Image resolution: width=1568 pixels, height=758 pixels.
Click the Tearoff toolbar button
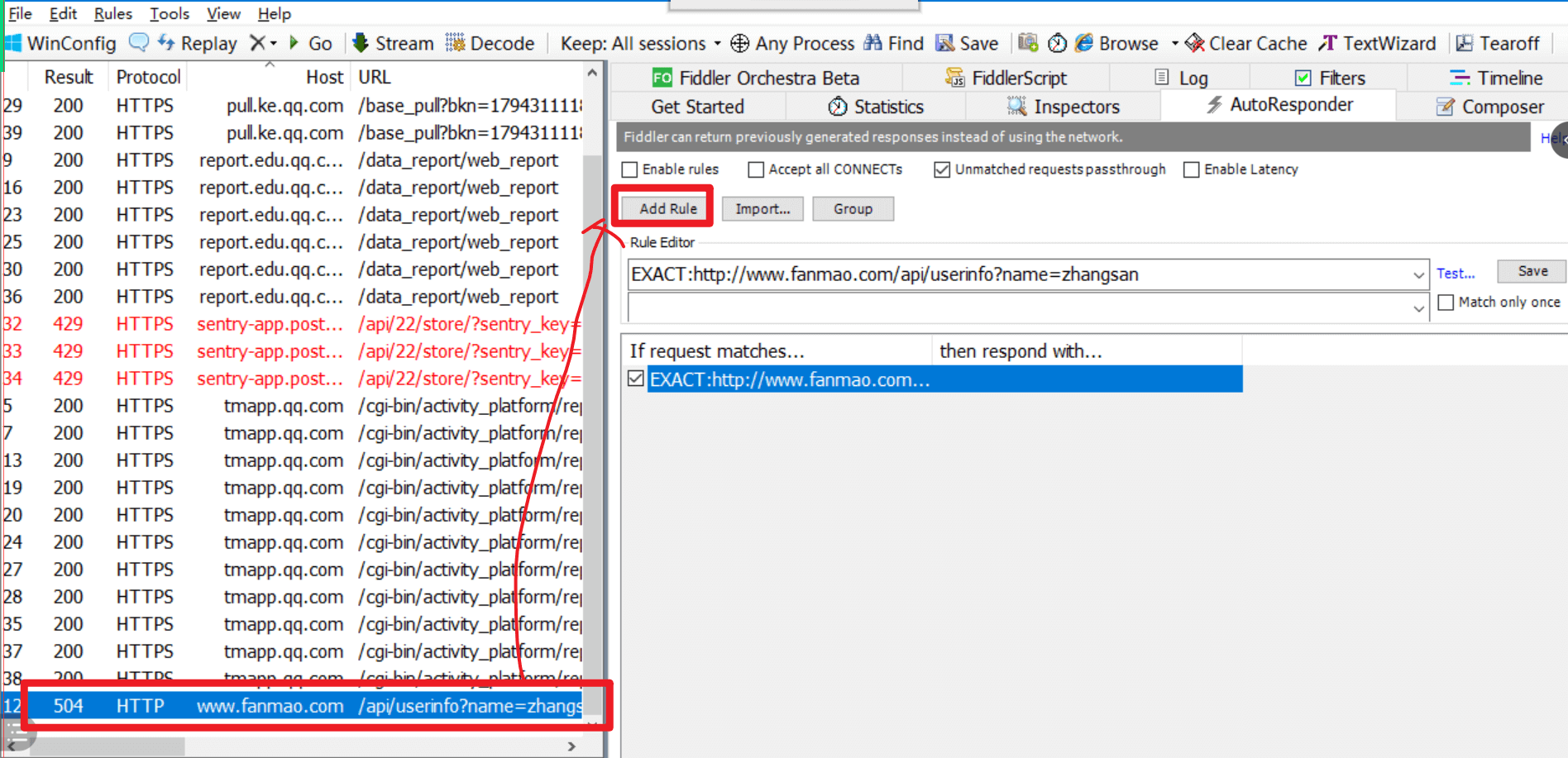pyautogui.click(x=1498, y=43)
